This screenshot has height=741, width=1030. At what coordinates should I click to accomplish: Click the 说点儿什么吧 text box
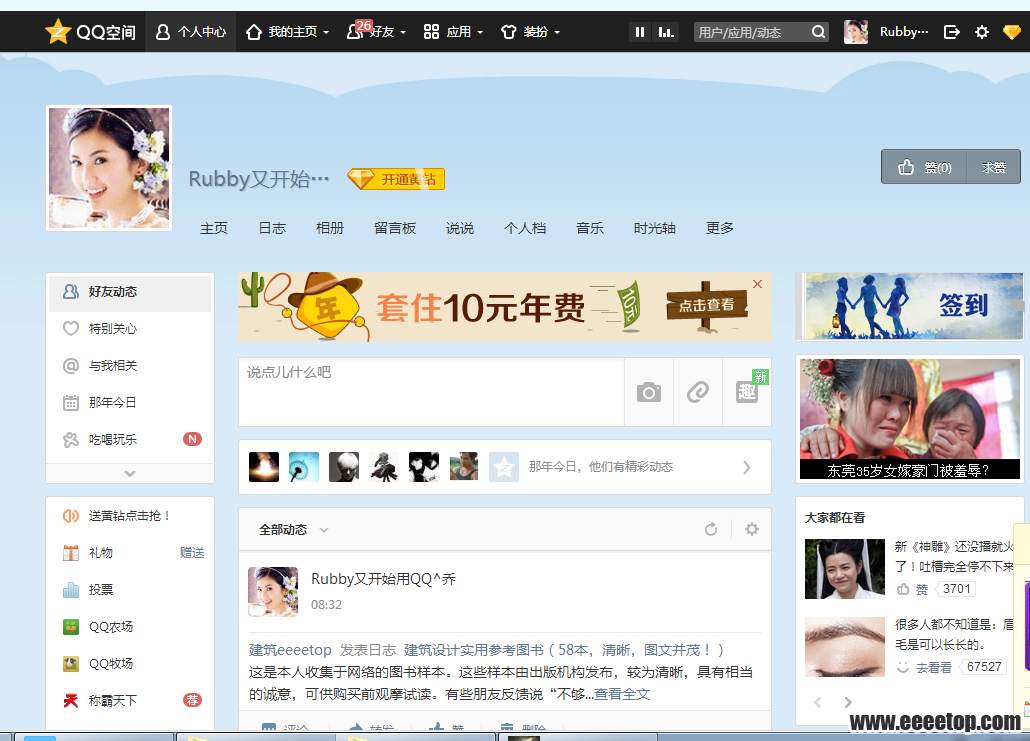click(x=432, y=392)
